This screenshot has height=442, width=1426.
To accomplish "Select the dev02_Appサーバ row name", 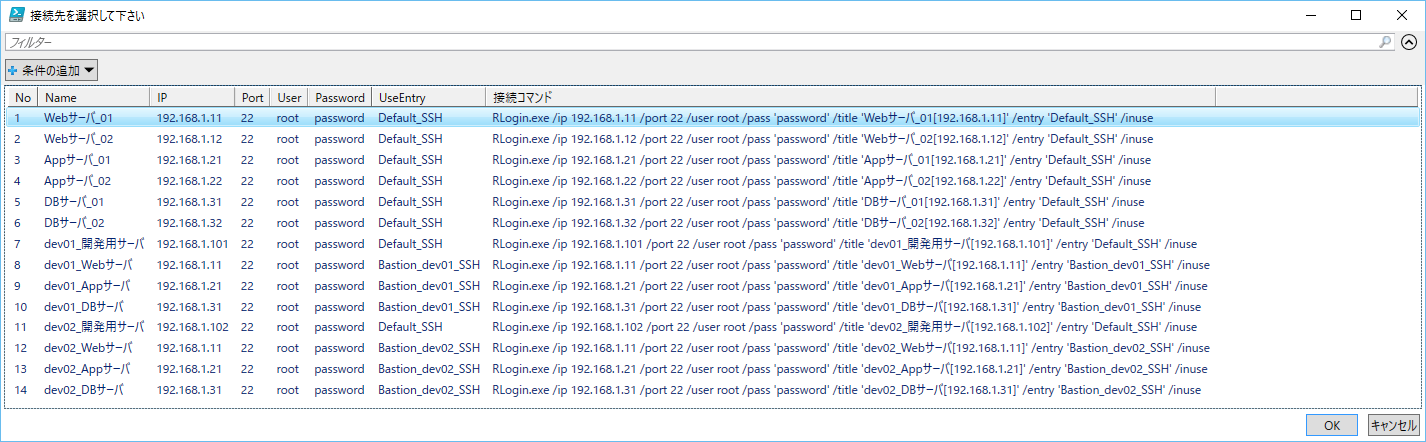I will [87, 370].
